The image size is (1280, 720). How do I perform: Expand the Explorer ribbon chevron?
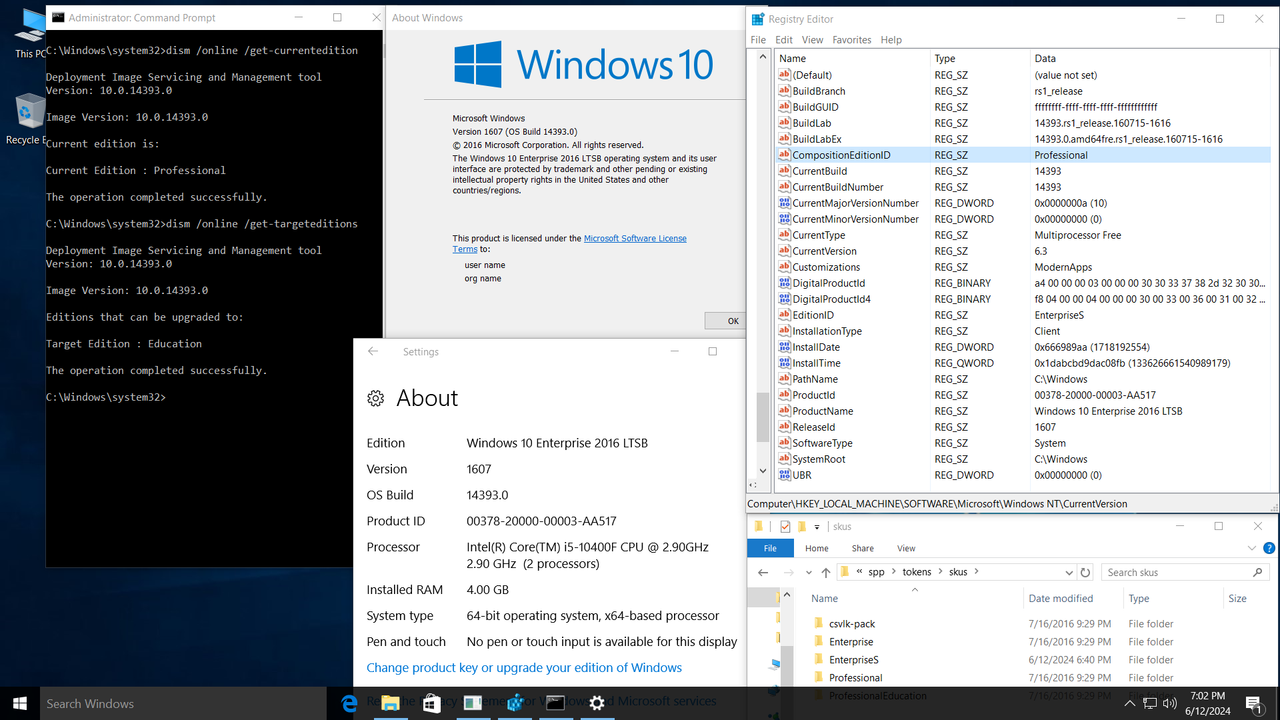point(1252,548)
